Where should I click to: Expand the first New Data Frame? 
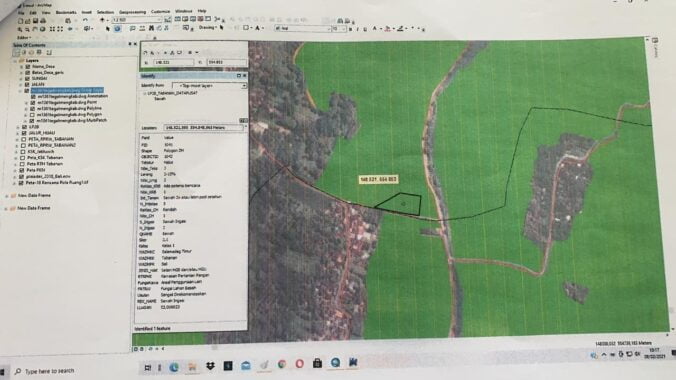pyautogui.click(x=7, y=195)
